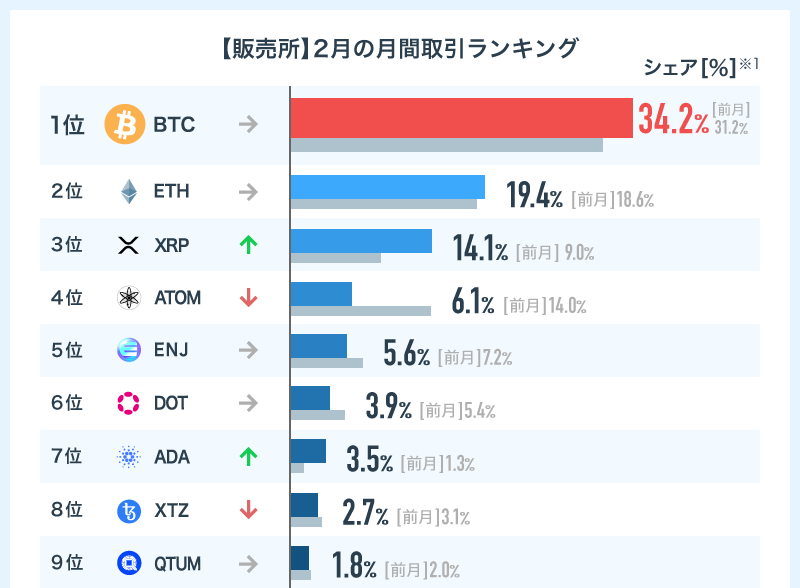
Task: Click the green up arrow beside XRP
Action: [x=248, y=244]
